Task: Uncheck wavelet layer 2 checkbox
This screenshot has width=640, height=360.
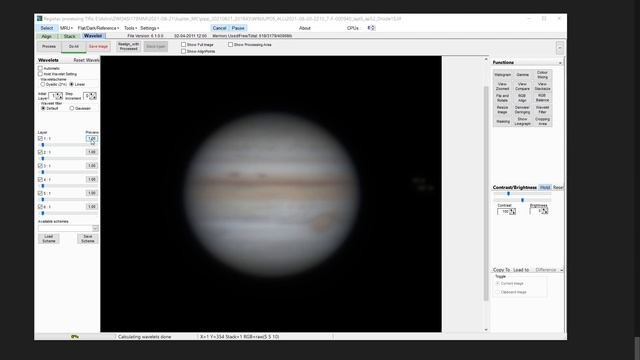Action: (x=40, y=152)
